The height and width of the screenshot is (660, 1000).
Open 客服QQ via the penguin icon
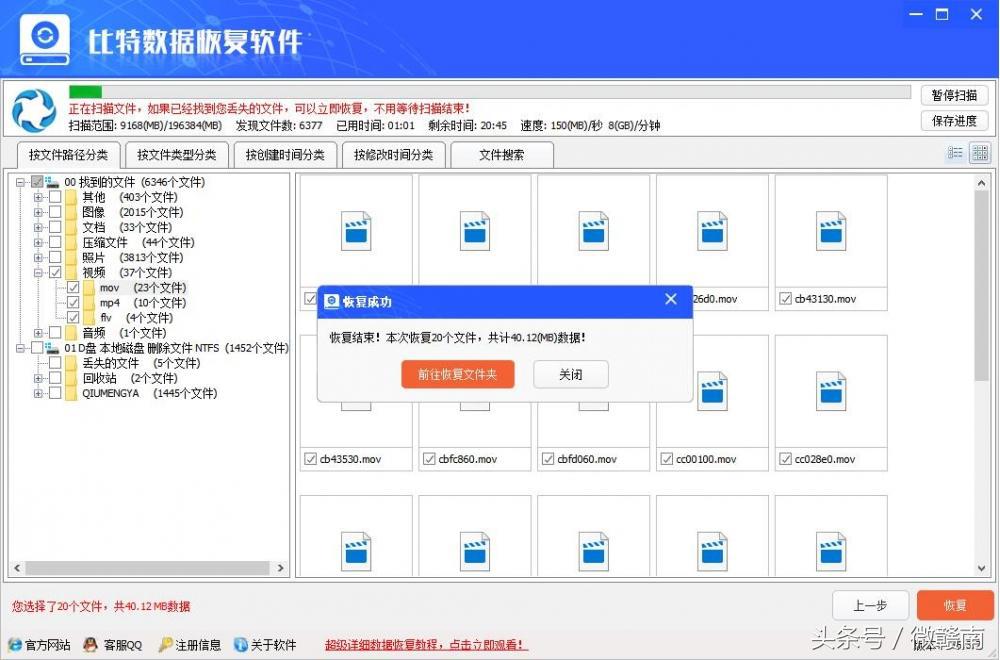(90, 645)
